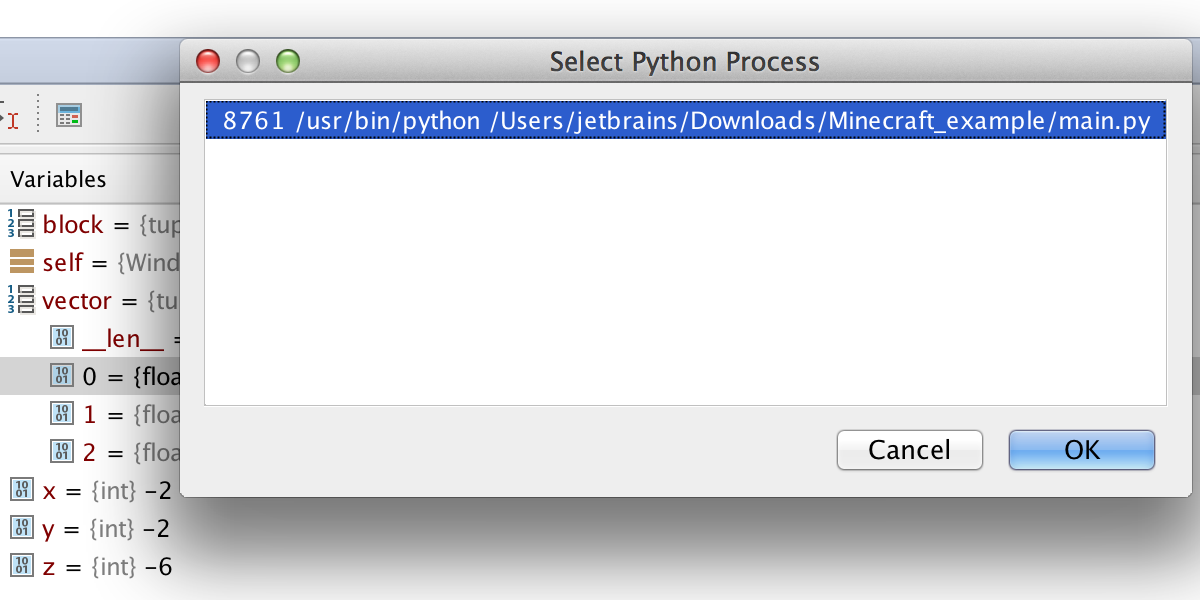
Task: Click the numeric icon beside vector element 1
Action: 61,414
